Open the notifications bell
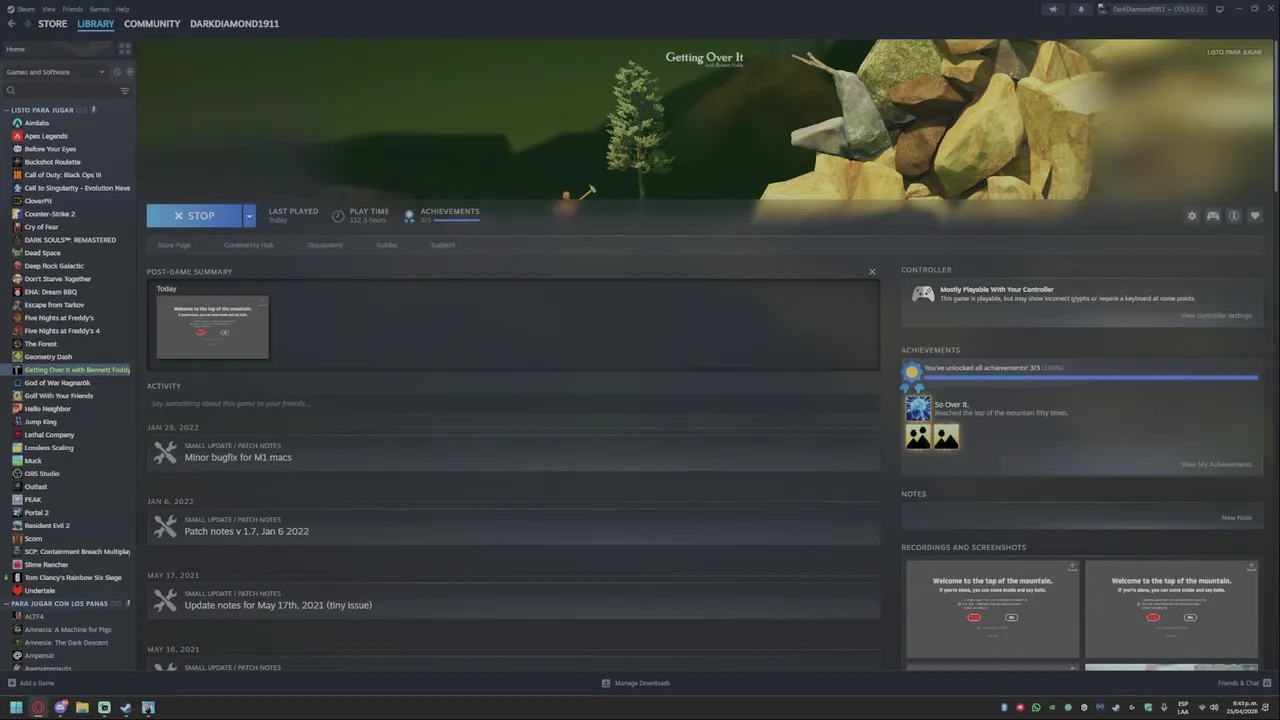1280x720 pixels. tap(1081, 9)
